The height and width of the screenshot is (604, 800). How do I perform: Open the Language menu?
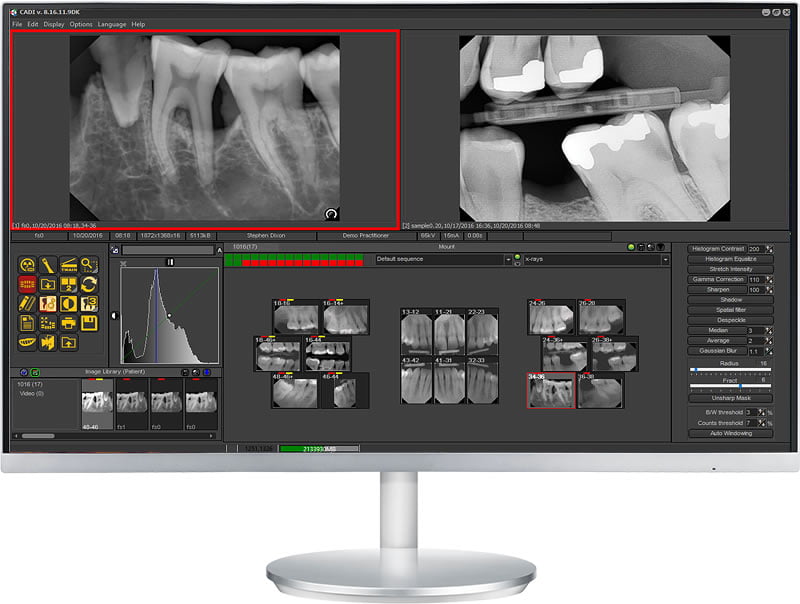[x=112, y=24]
